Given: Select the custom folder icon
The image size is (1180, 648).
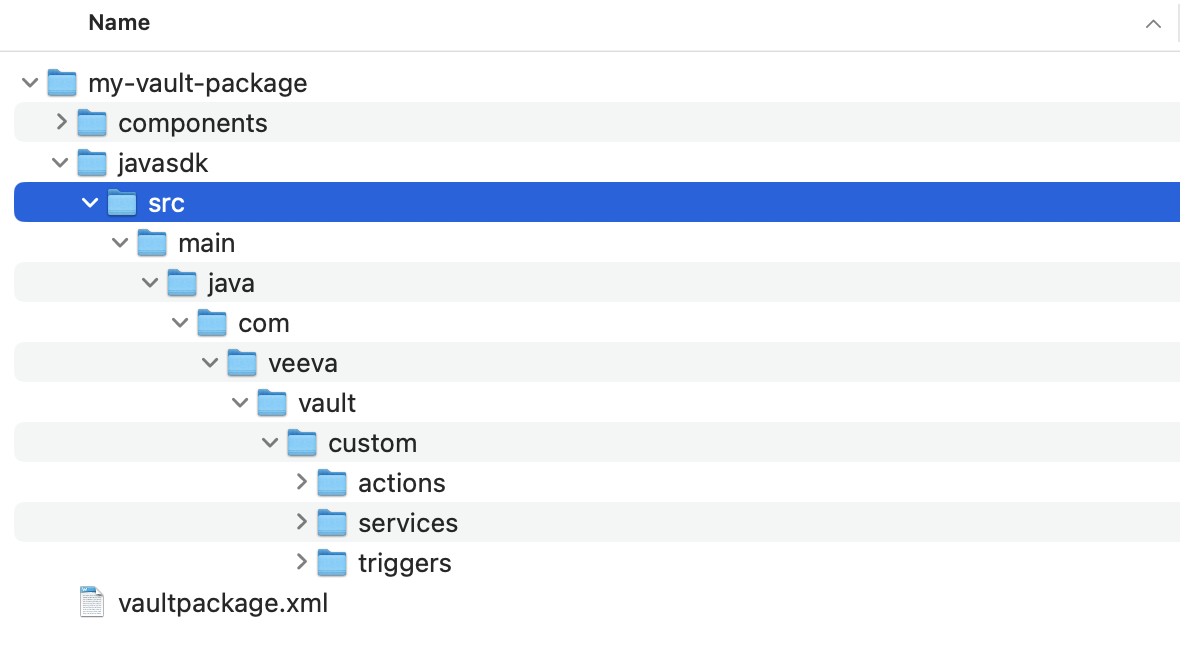Looking at the screenshot, I should [x=302, y=442].
